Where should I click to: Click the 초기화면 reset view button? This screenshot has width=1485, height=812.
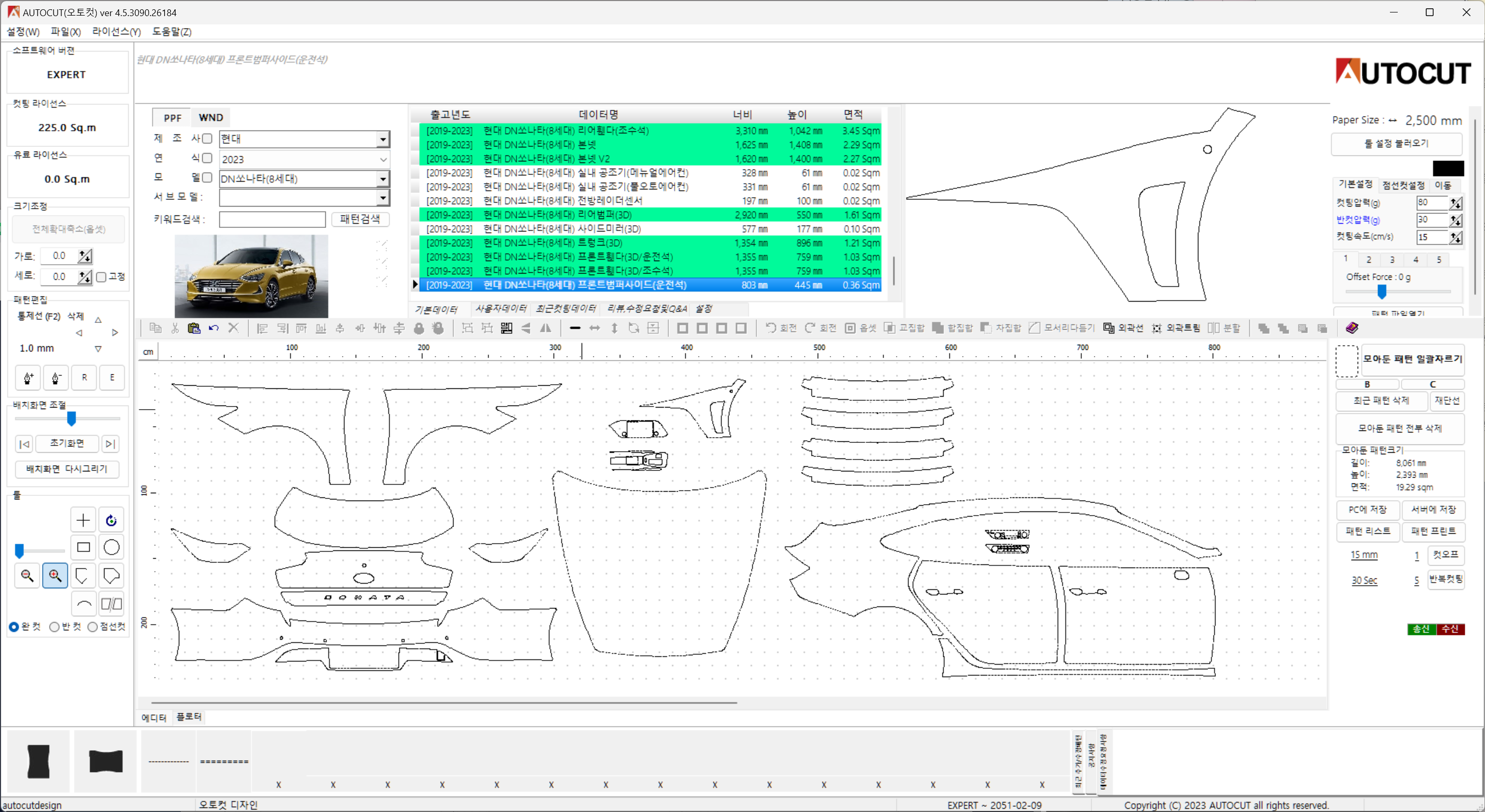[x=67, y=443]
